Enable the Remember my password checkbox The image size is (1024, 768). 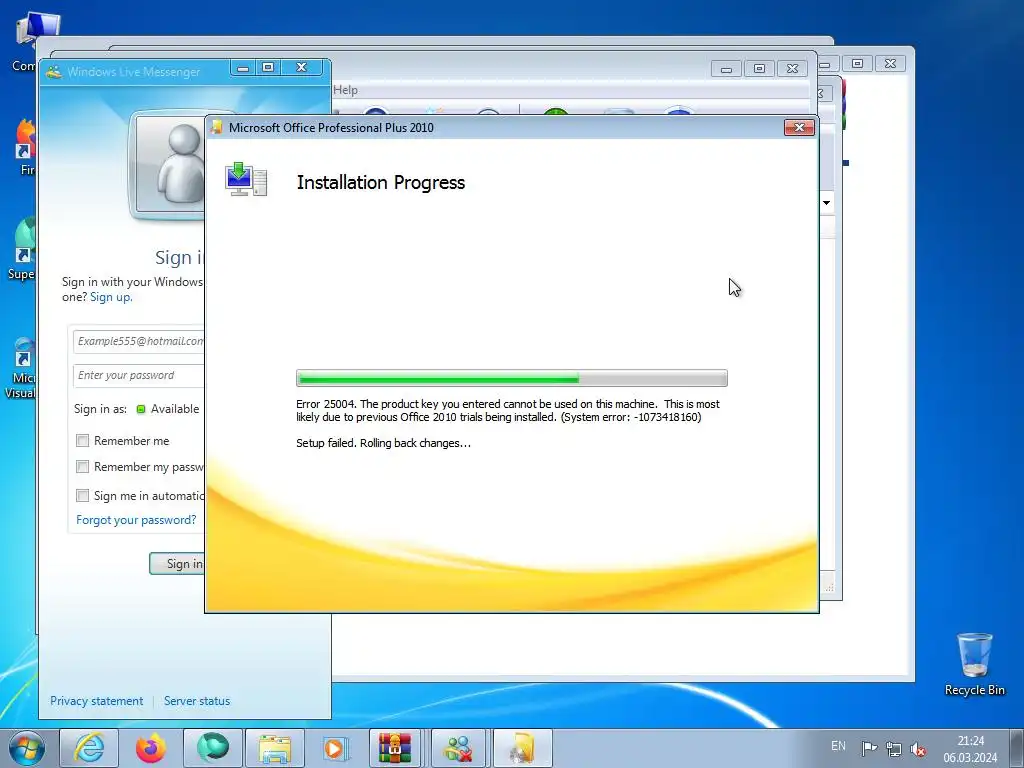point(82,467)
